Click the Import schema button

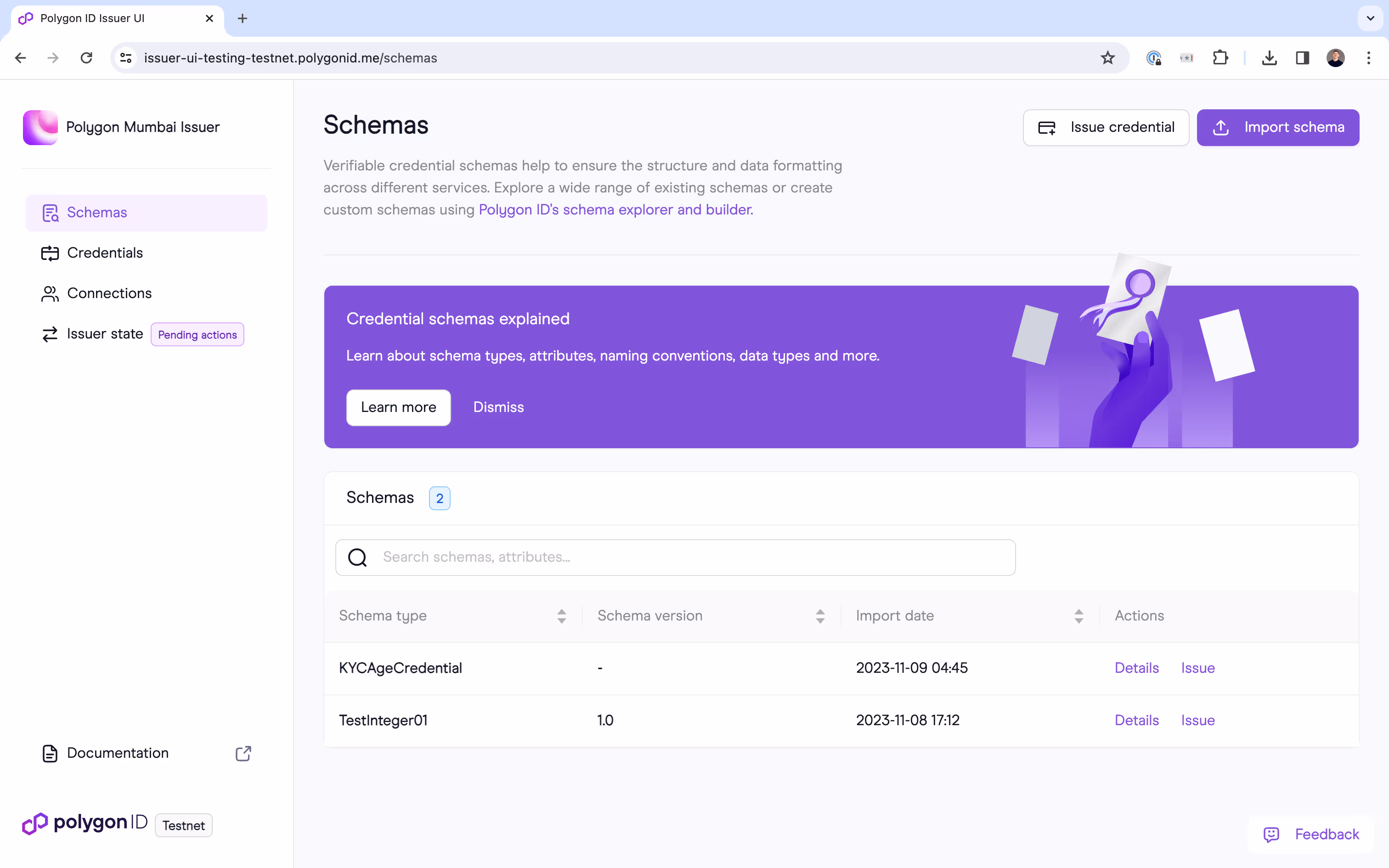tap(1278, 128)
